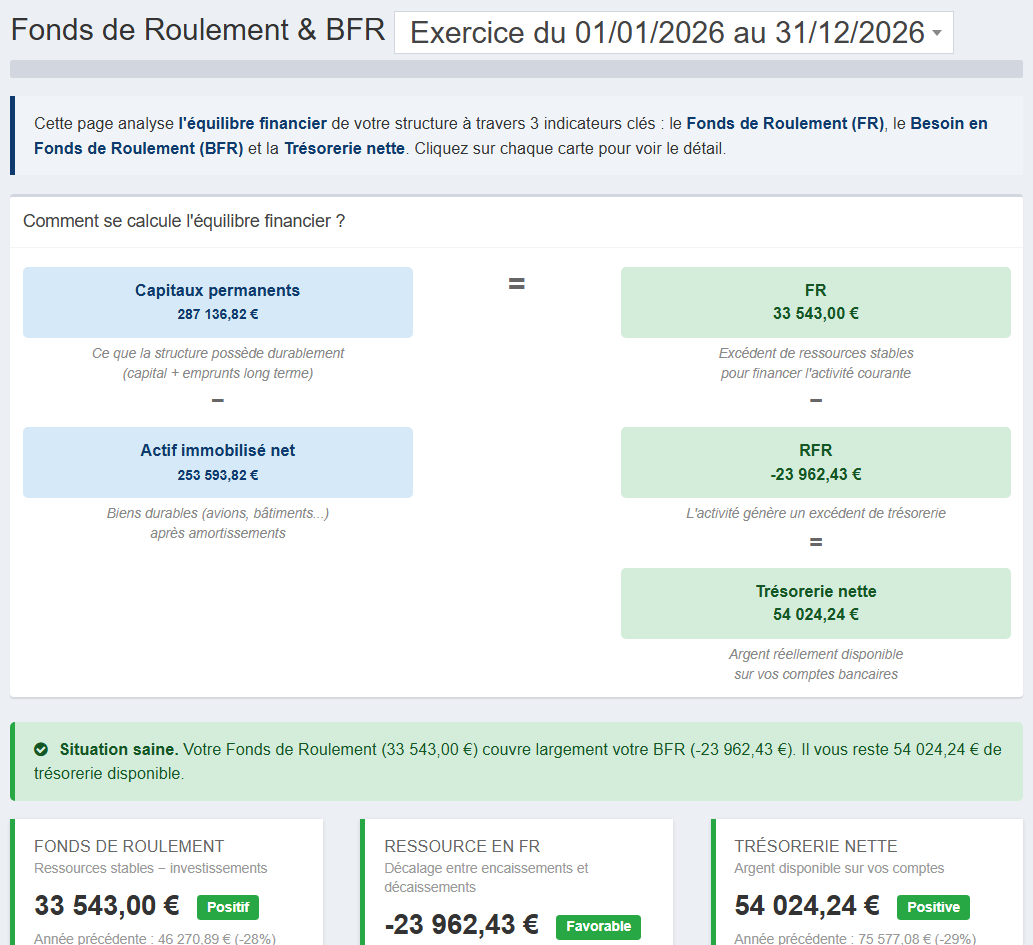Viewport: 1033px width, 945px height.
Task: Click 'Ressources stables – investissements' subtitle
Action: [151, 869]
